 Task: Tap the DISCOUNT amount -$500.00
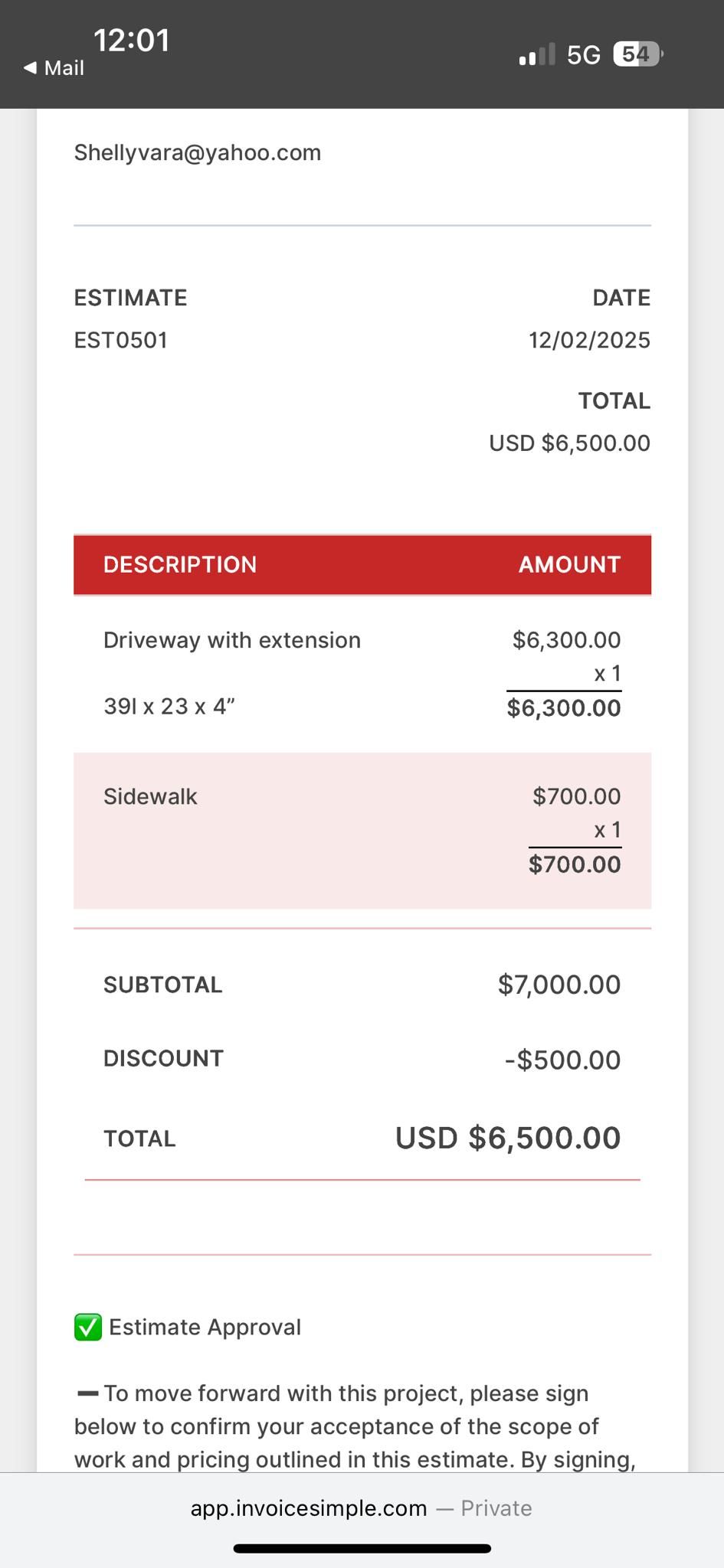tap(562, 1060)
